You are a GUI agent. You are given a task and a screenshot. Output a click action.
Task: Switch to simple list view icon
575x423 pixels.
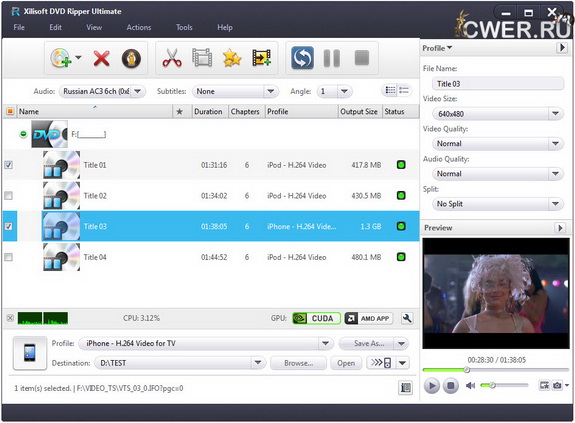pyautogui.click(x=404, y=90)
